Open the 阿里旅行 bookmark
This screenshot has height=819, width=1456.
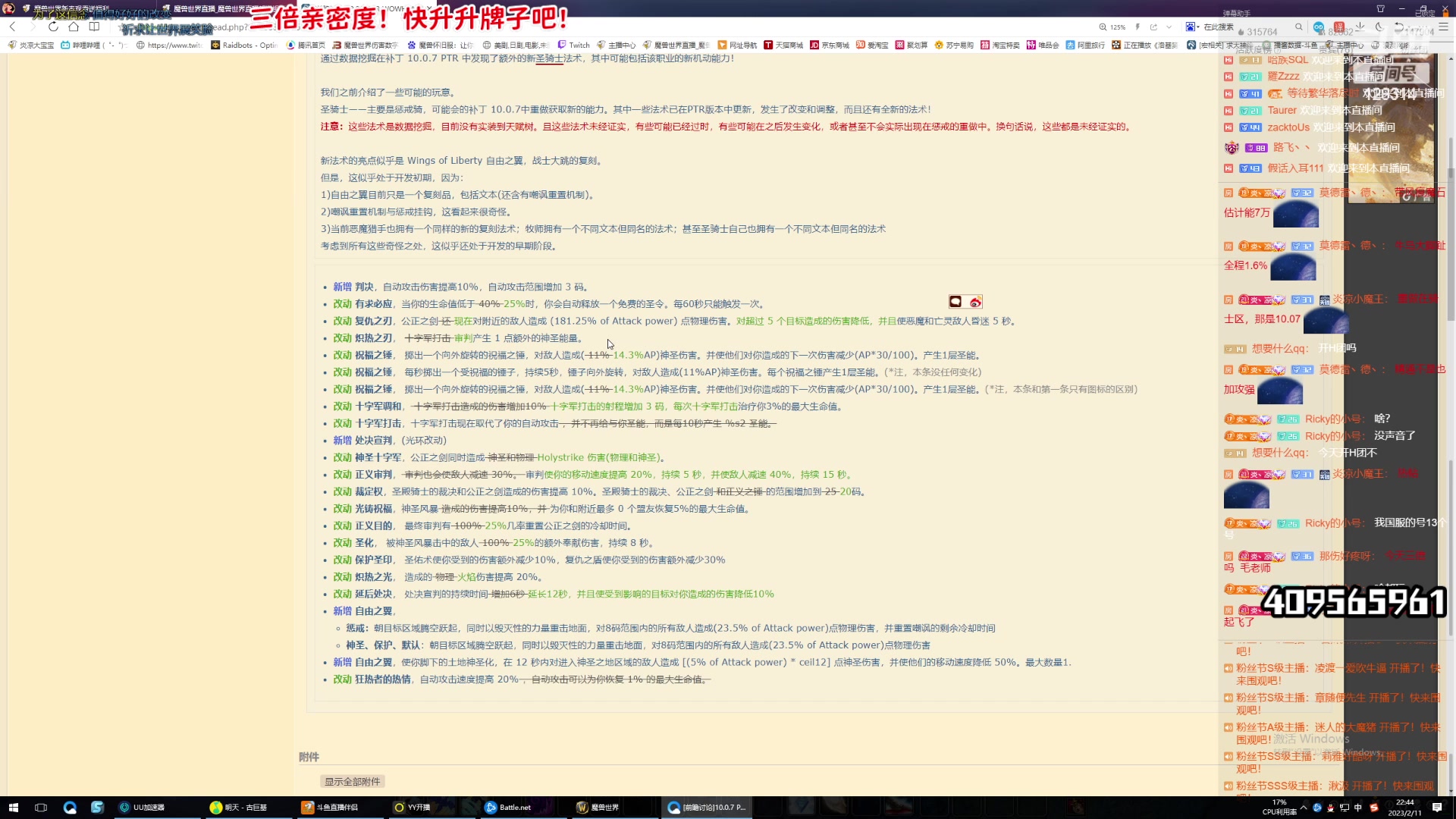pyautogui.click(x=1085, y=45)
